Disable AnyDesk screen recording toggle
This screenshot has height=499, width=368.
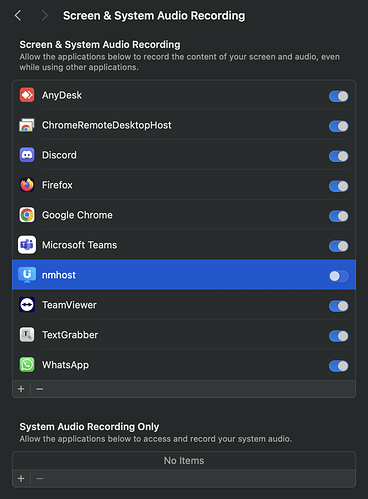tap(339, 96)
